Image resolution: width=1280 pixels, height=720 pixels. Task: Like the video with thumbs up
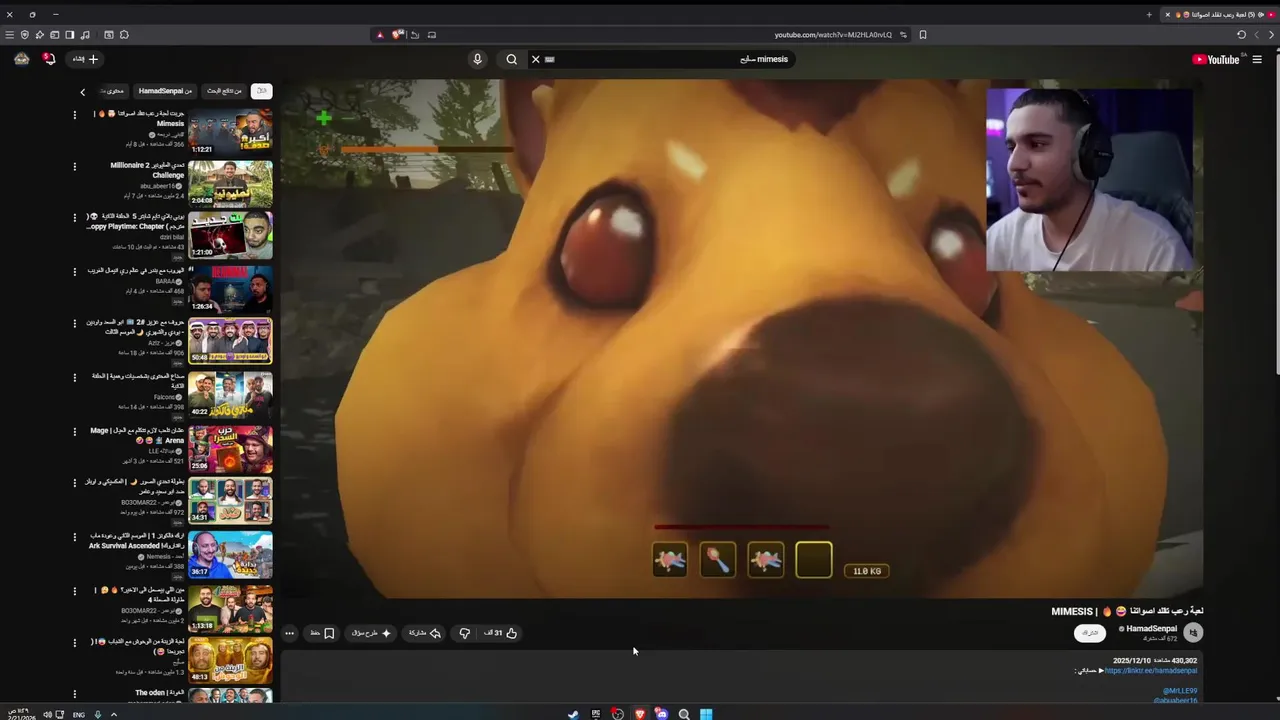click(501, 633)
